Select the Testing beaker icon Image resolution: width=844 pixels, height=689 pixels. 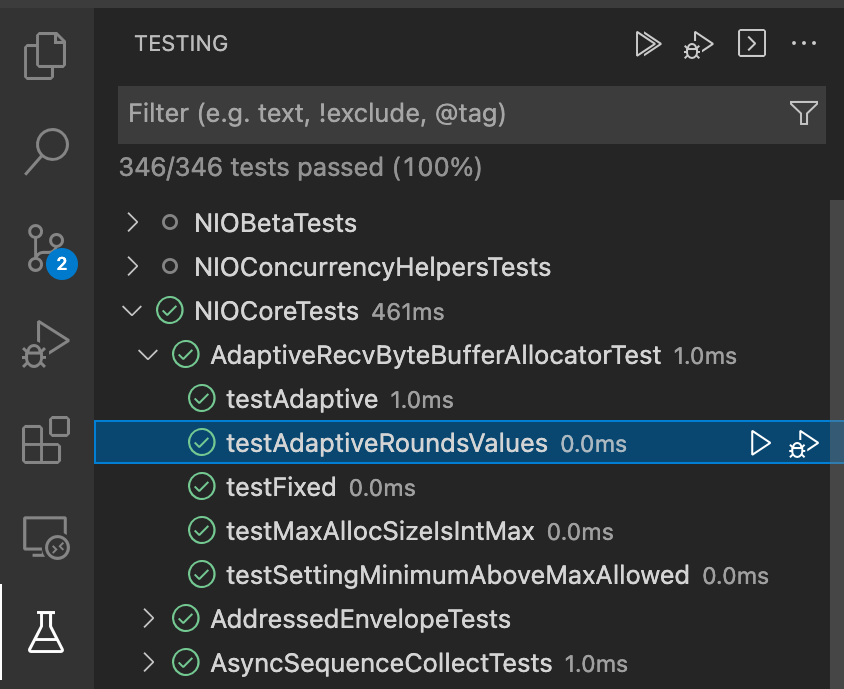pyautogui.click(x=45, y=630)
